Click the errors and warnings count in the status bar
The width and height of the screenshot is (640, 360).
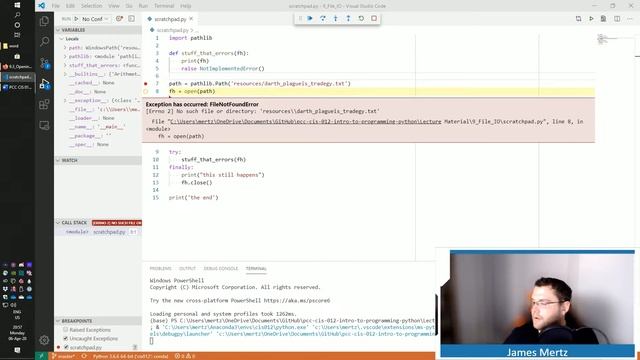[184, 356]
